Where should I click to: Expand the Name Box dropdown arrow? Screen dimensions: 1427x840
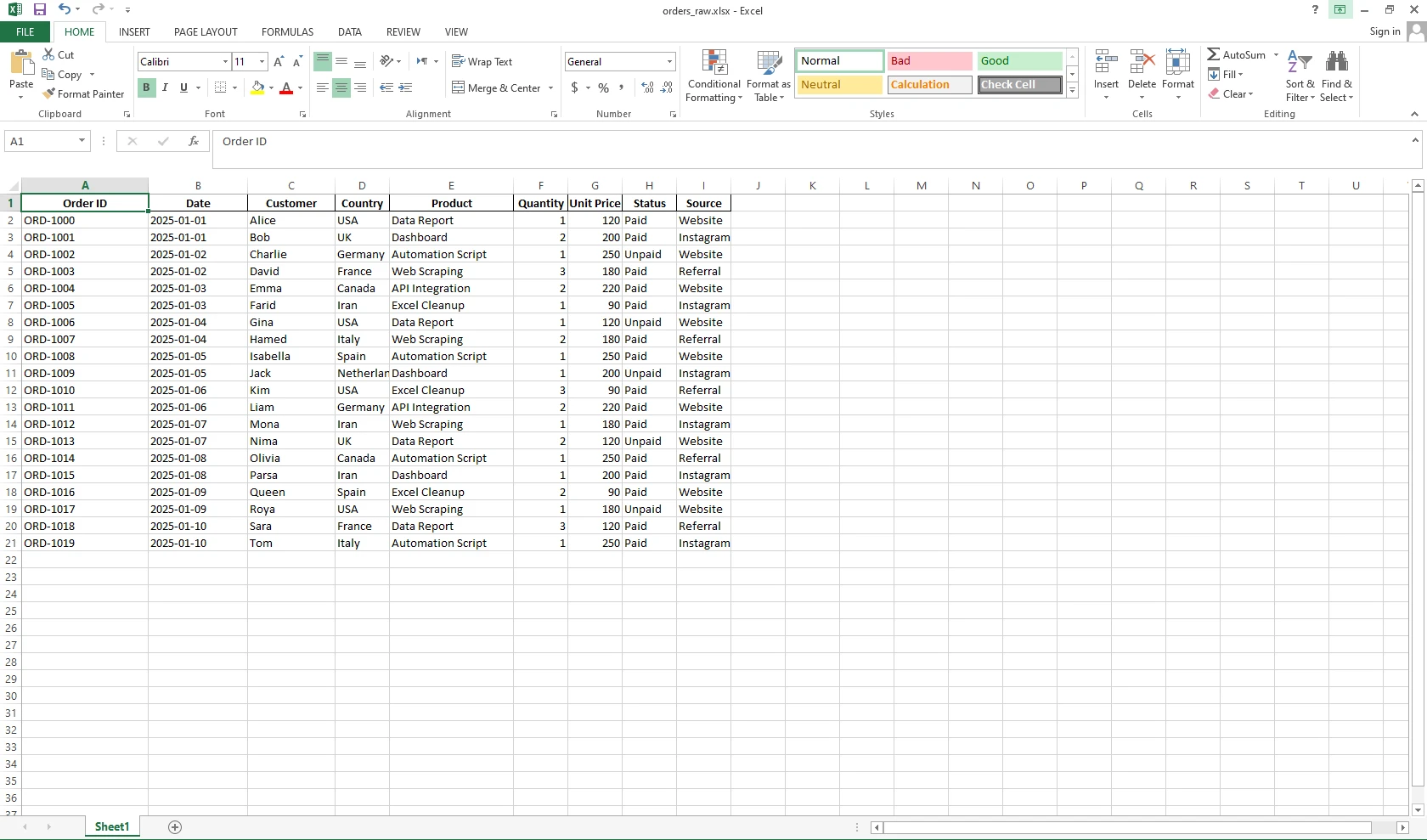pyautogui.click(x=82, y=141)
